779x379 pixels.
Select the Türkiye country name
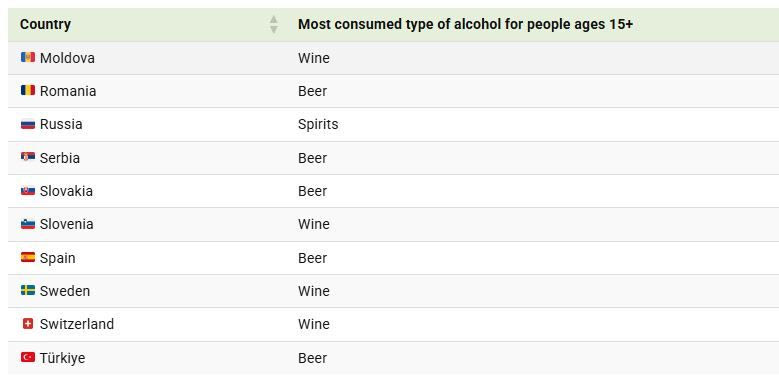[x=63, y=358]
